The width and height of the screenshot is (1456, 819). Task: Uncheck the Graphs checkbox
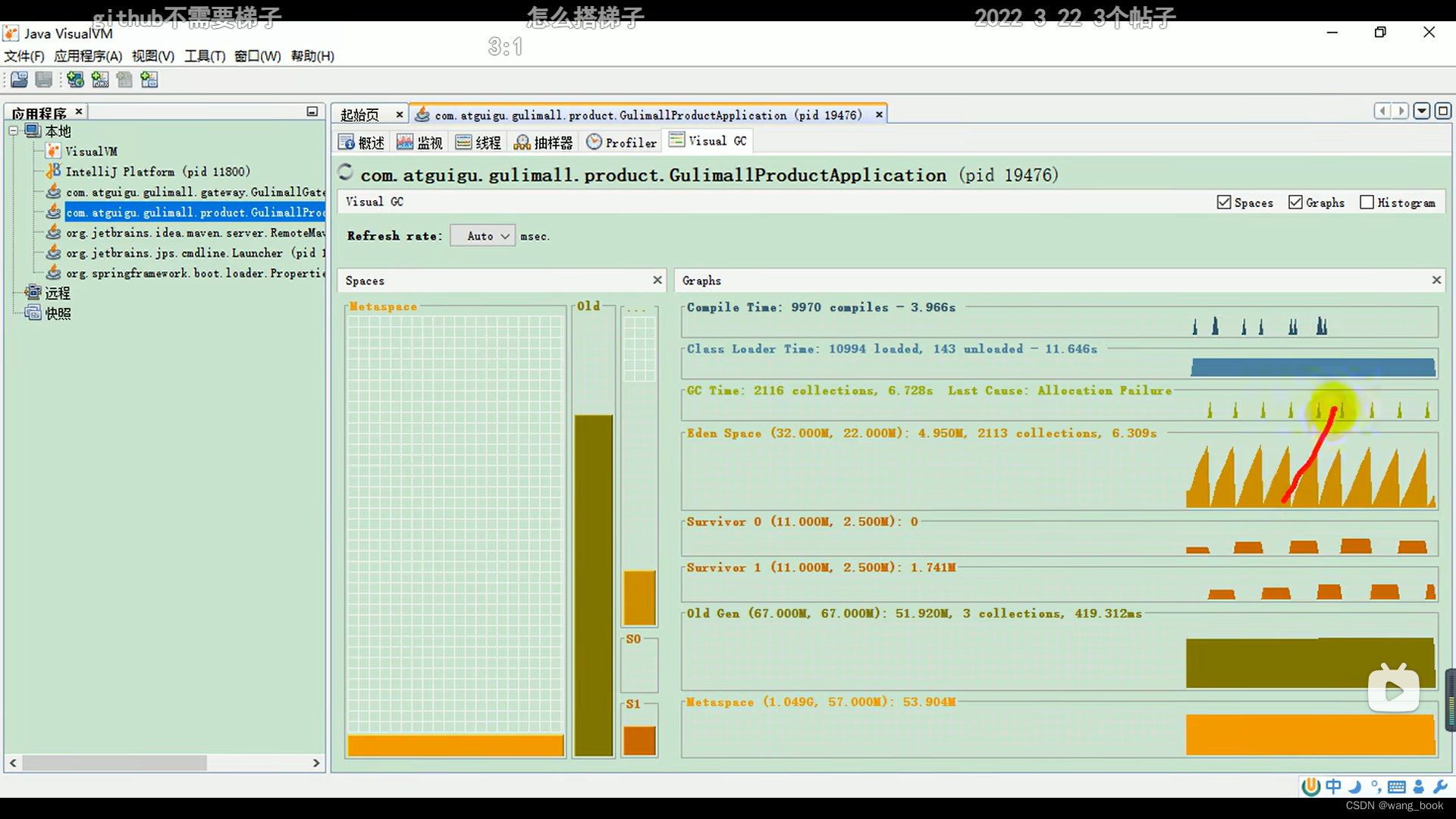(x=1295, y=202)
